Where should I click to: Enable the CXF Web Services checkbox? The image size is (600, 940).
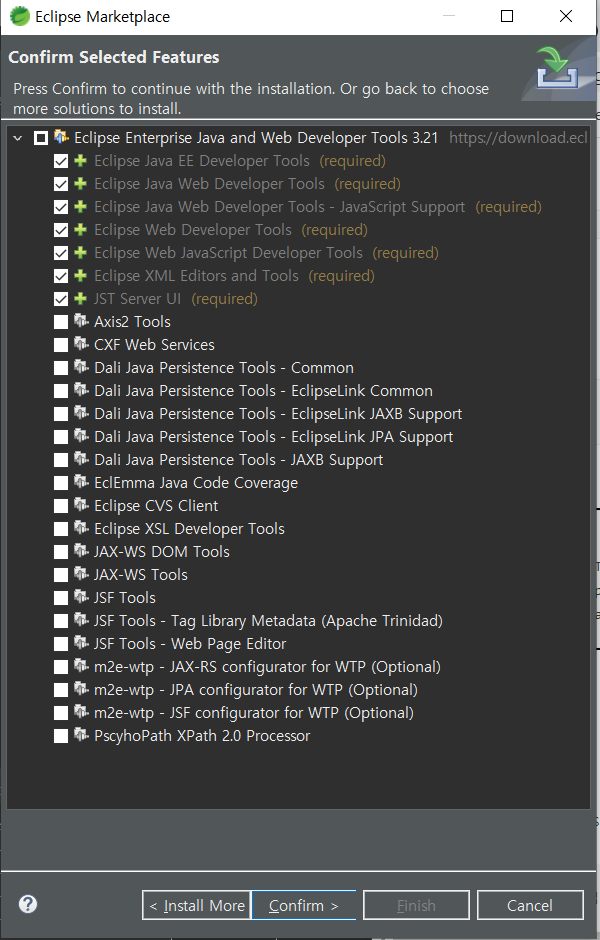click(61, 345)
